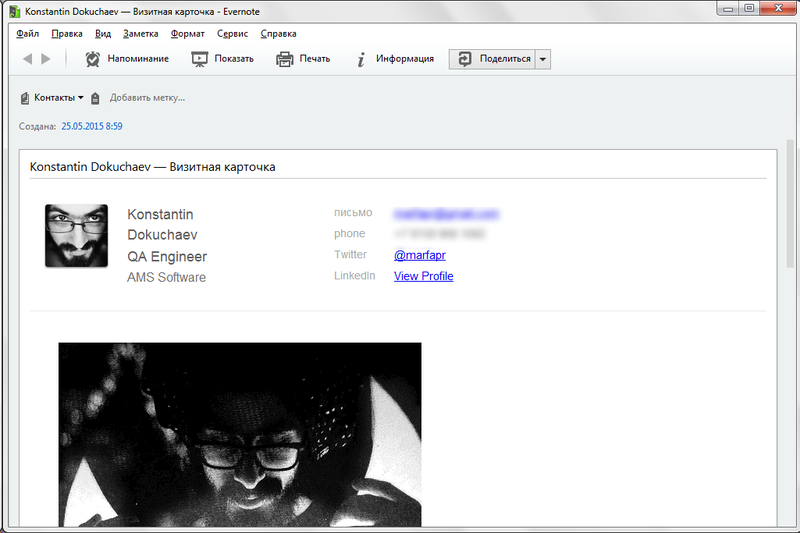This screenshot has height=533, width=800.
Task: Go back with the left arrow icon
Action: (28, 59)
